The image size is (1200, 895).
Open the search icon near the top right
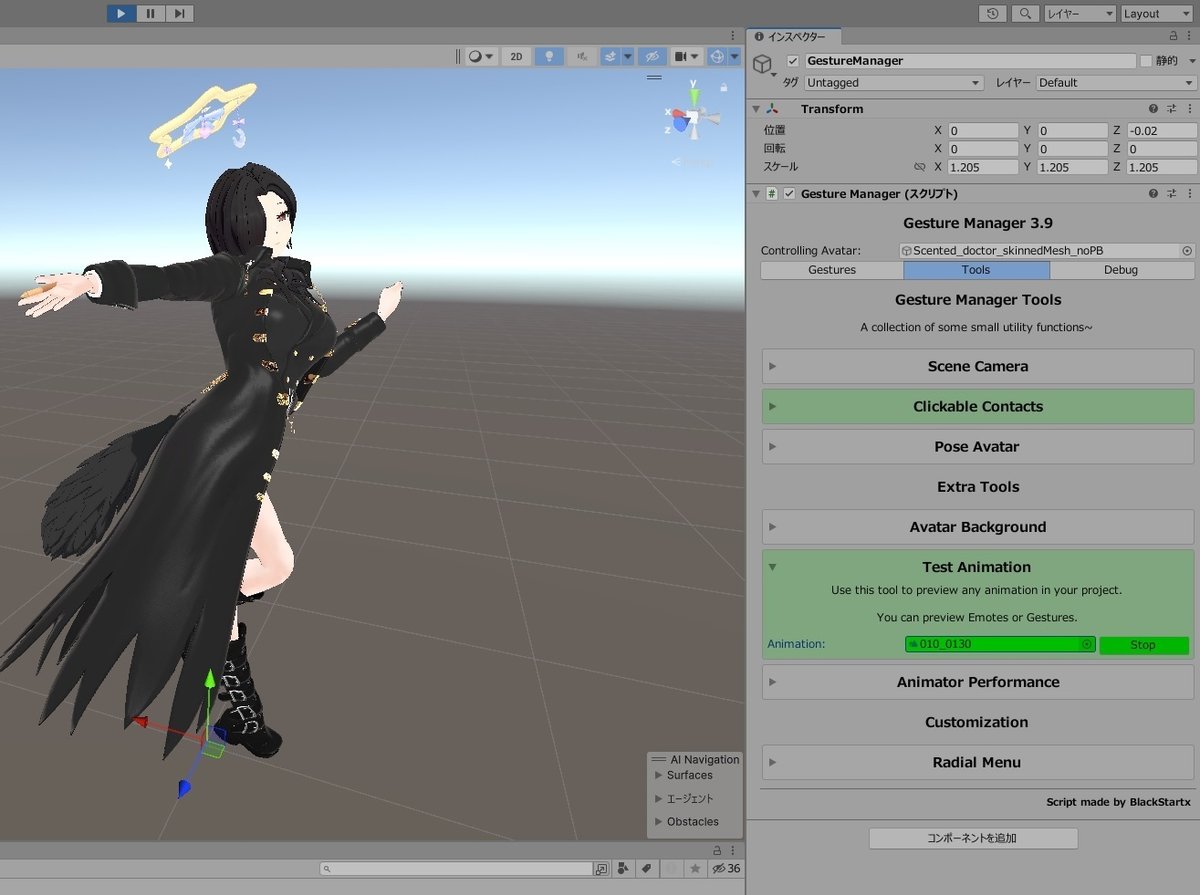[1027, 13]
